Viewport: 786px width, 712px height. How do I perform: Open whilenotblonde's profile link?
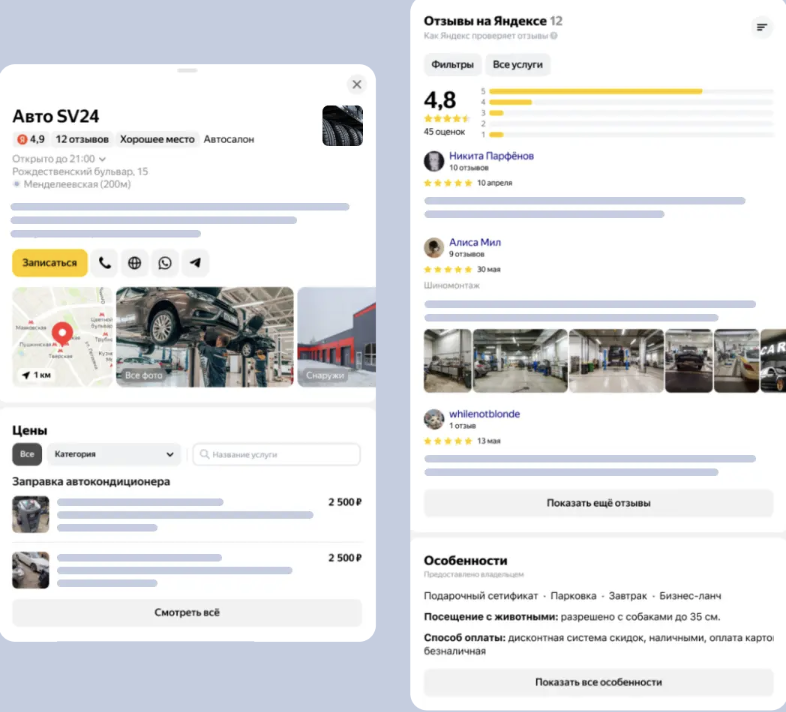point(484,414)
